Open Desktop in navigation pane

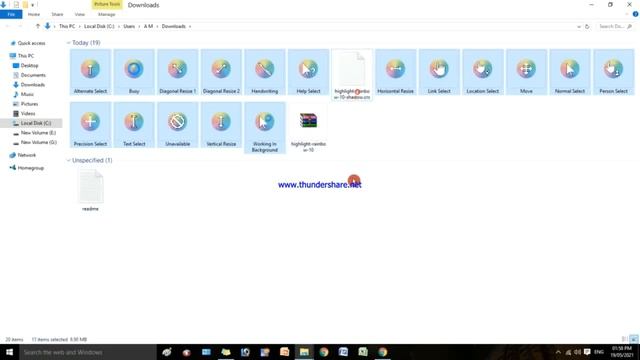(x=29, y=65)
